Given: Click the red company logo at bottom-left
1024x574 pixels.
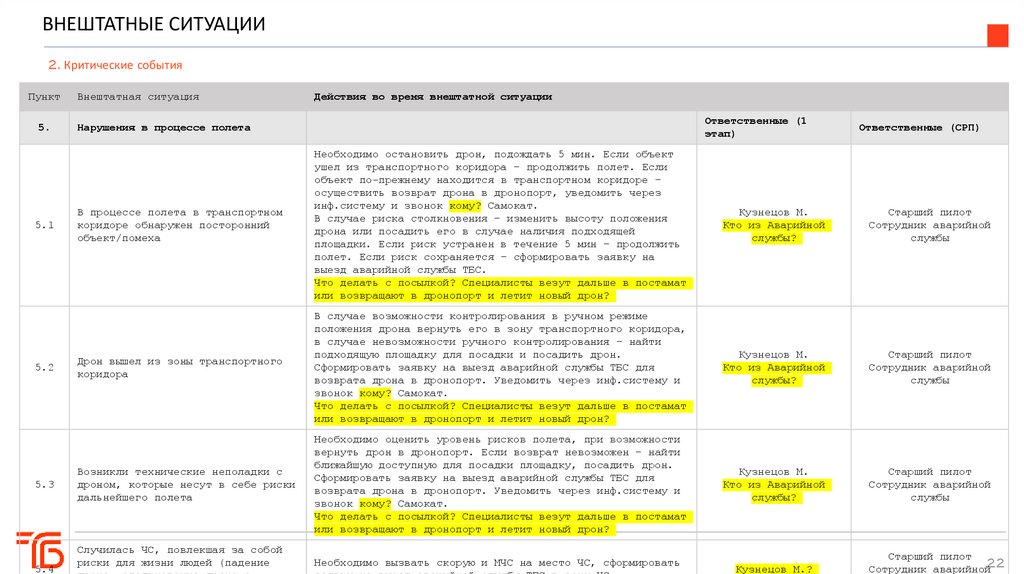Looking at the screenshot, I should [40, 550].
